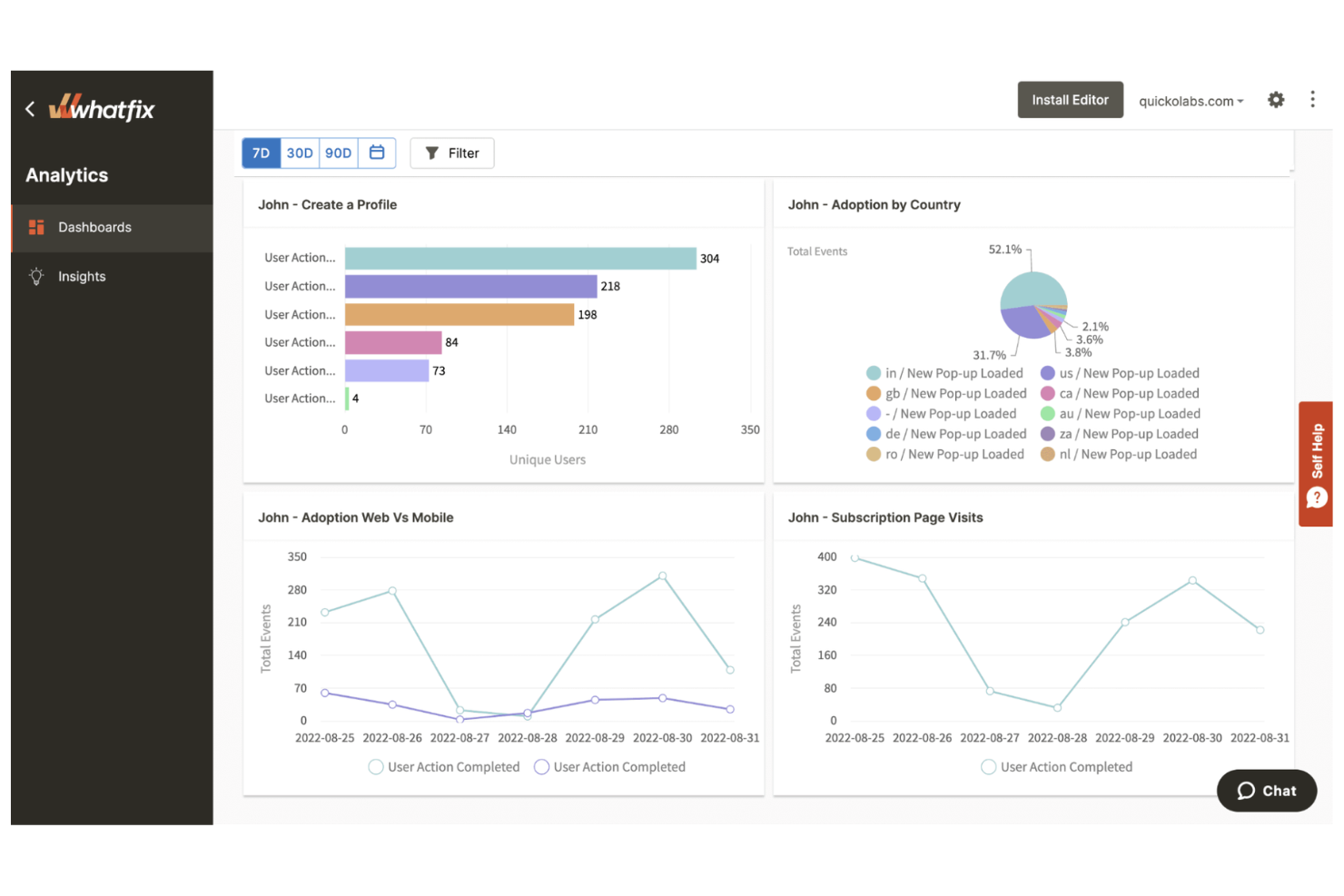Select the 30D date range
This screenshot has height=896, width=1344.
[300, 153]
